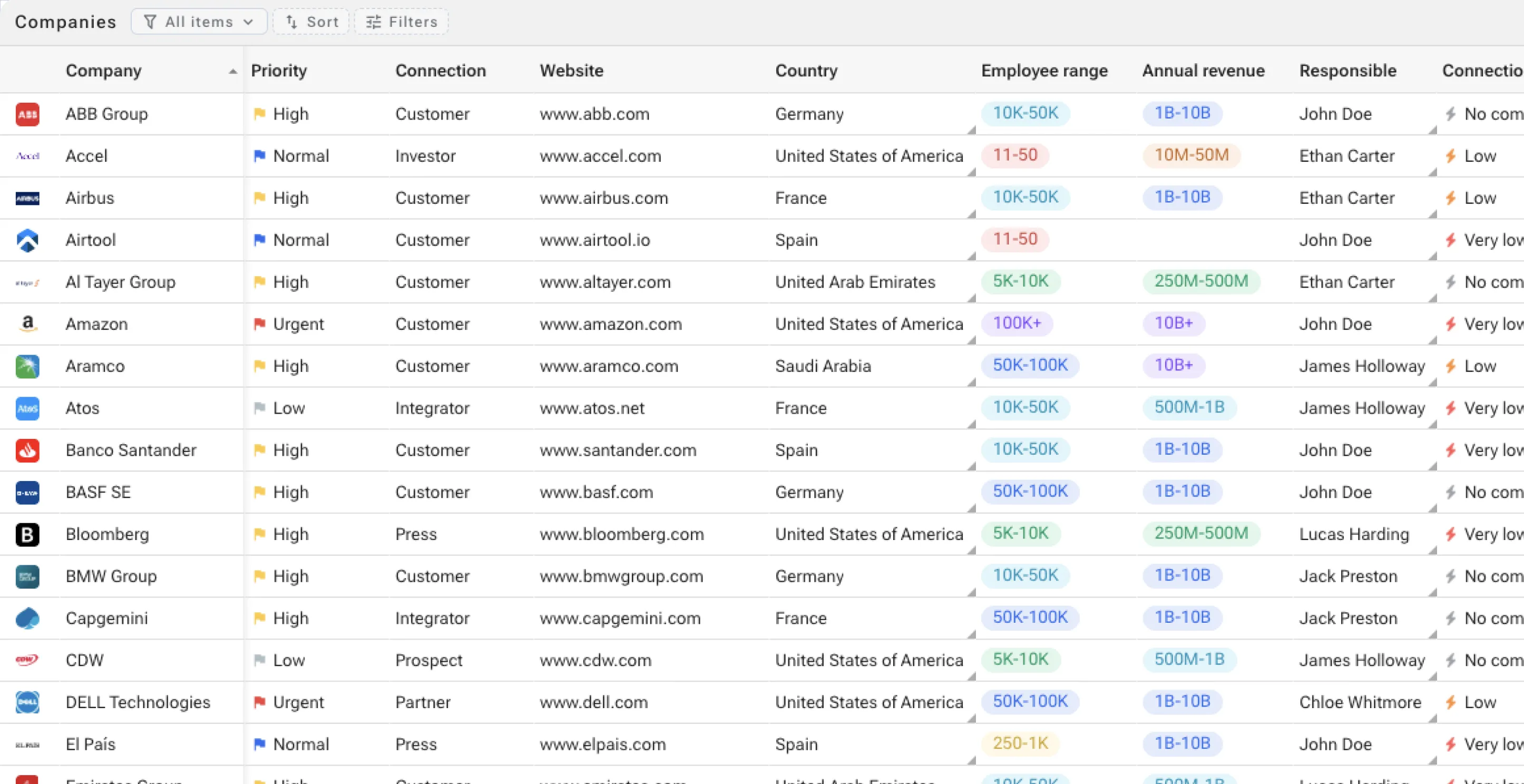This screenshot has height=784, width=1524.
Task: Open the Filters panel
Action: coord(401,21)
